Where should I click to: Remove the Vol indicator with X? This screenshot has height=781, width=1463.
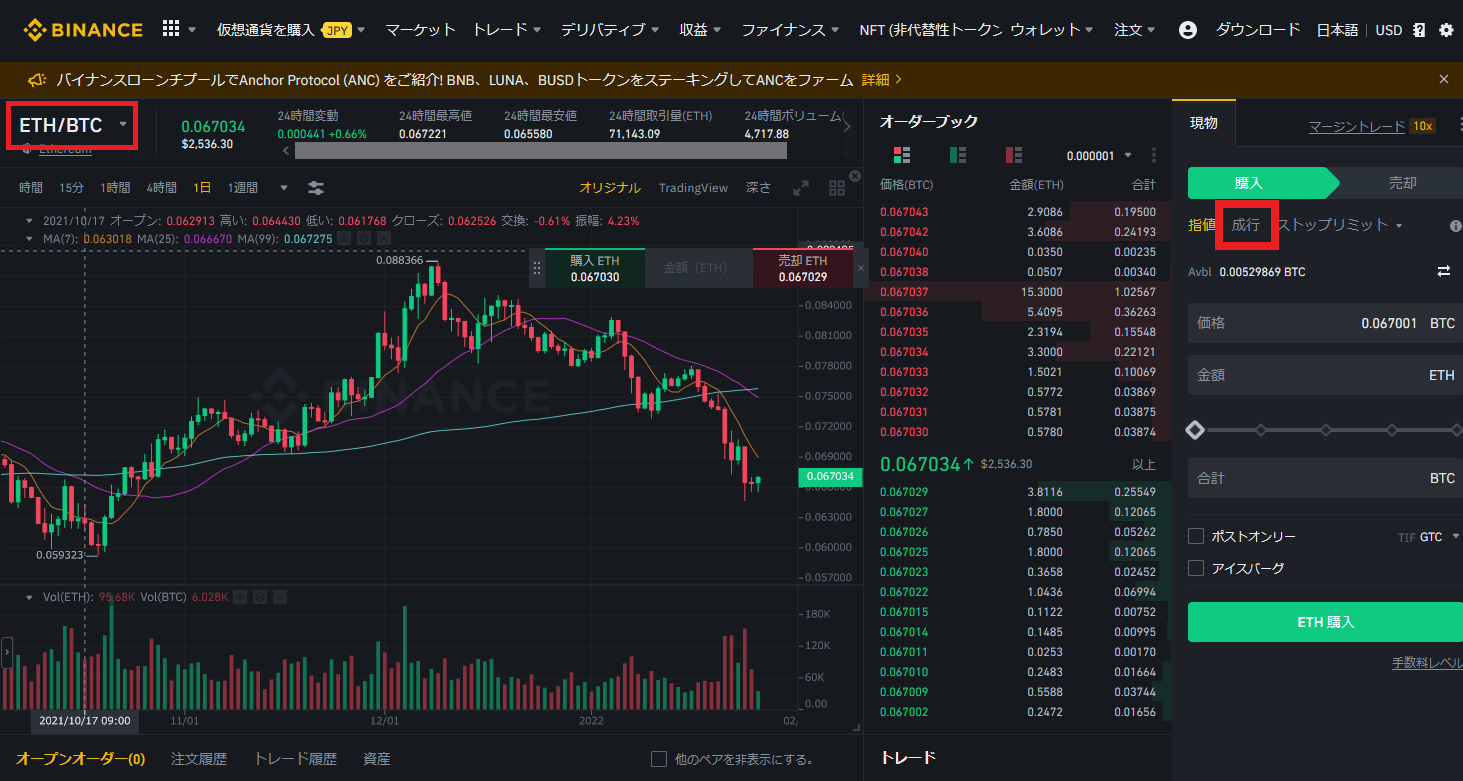click(279, 597)
